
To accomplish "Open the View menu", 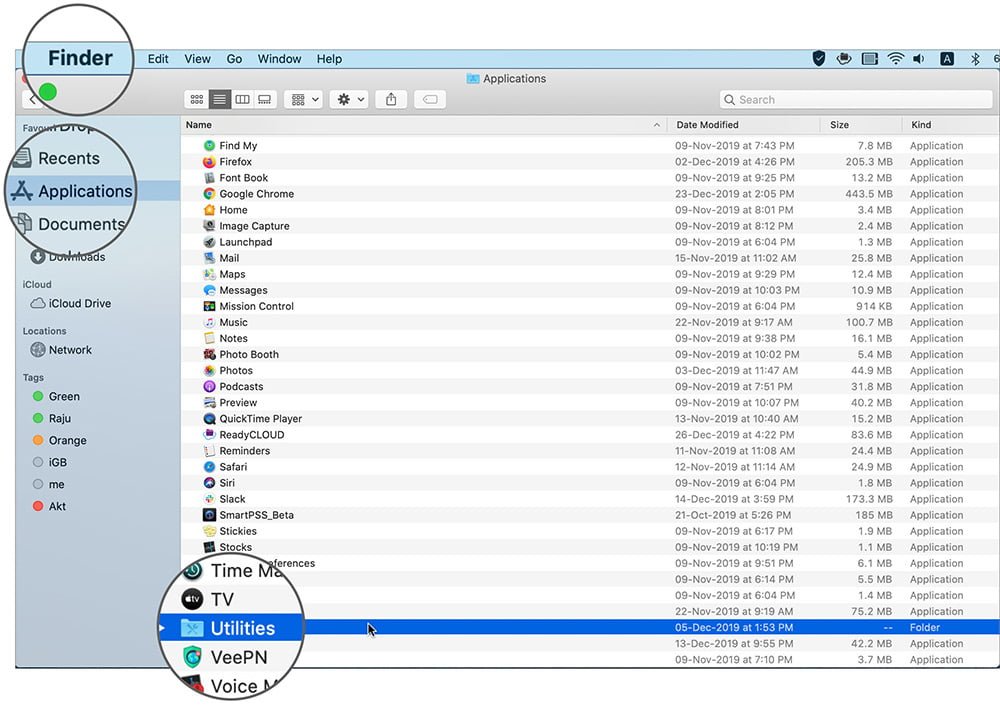I will [x=197, y=59].
